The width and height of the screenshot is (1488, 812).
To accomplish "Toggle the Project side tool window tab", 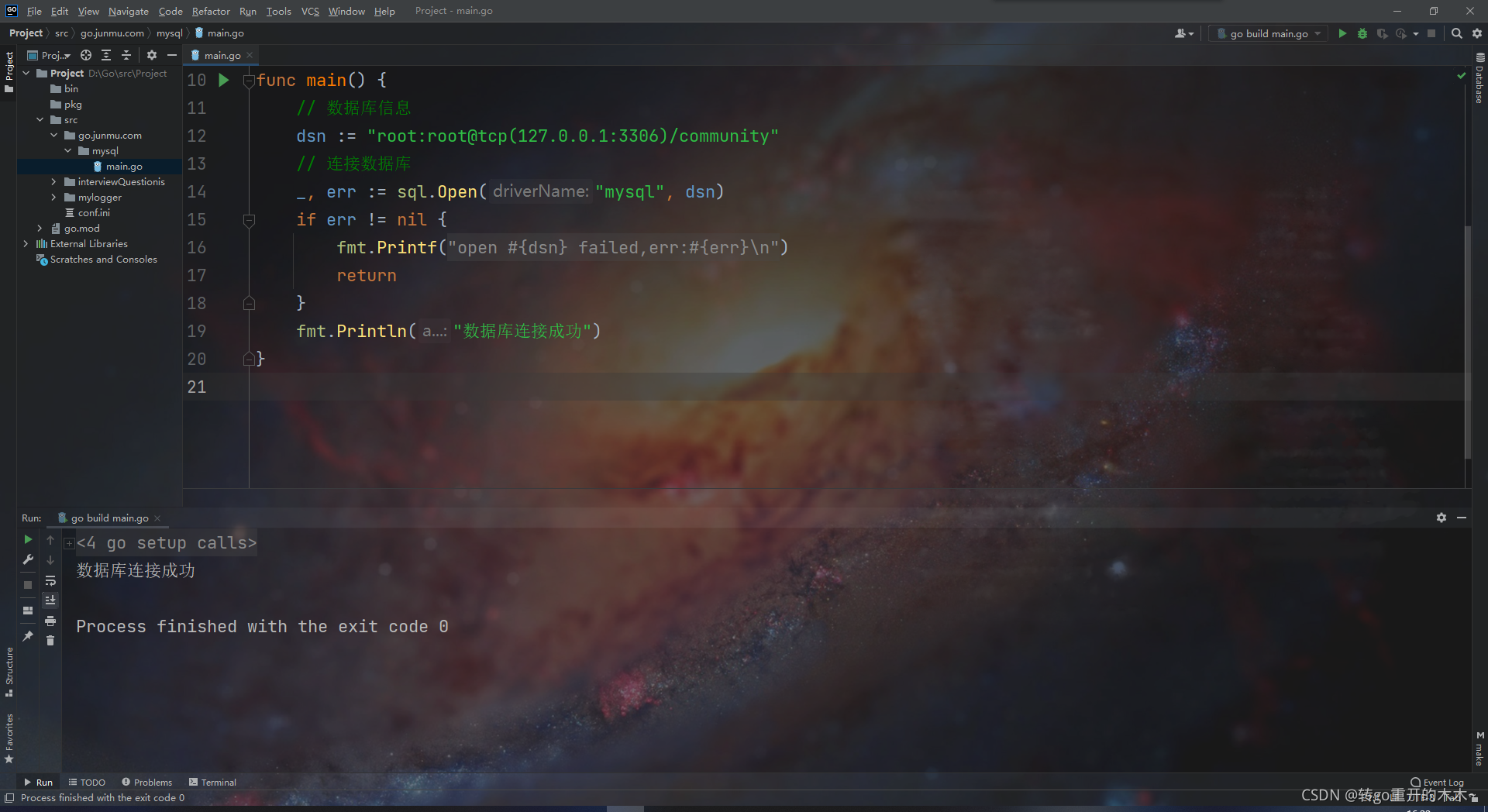I will (9, 71).
